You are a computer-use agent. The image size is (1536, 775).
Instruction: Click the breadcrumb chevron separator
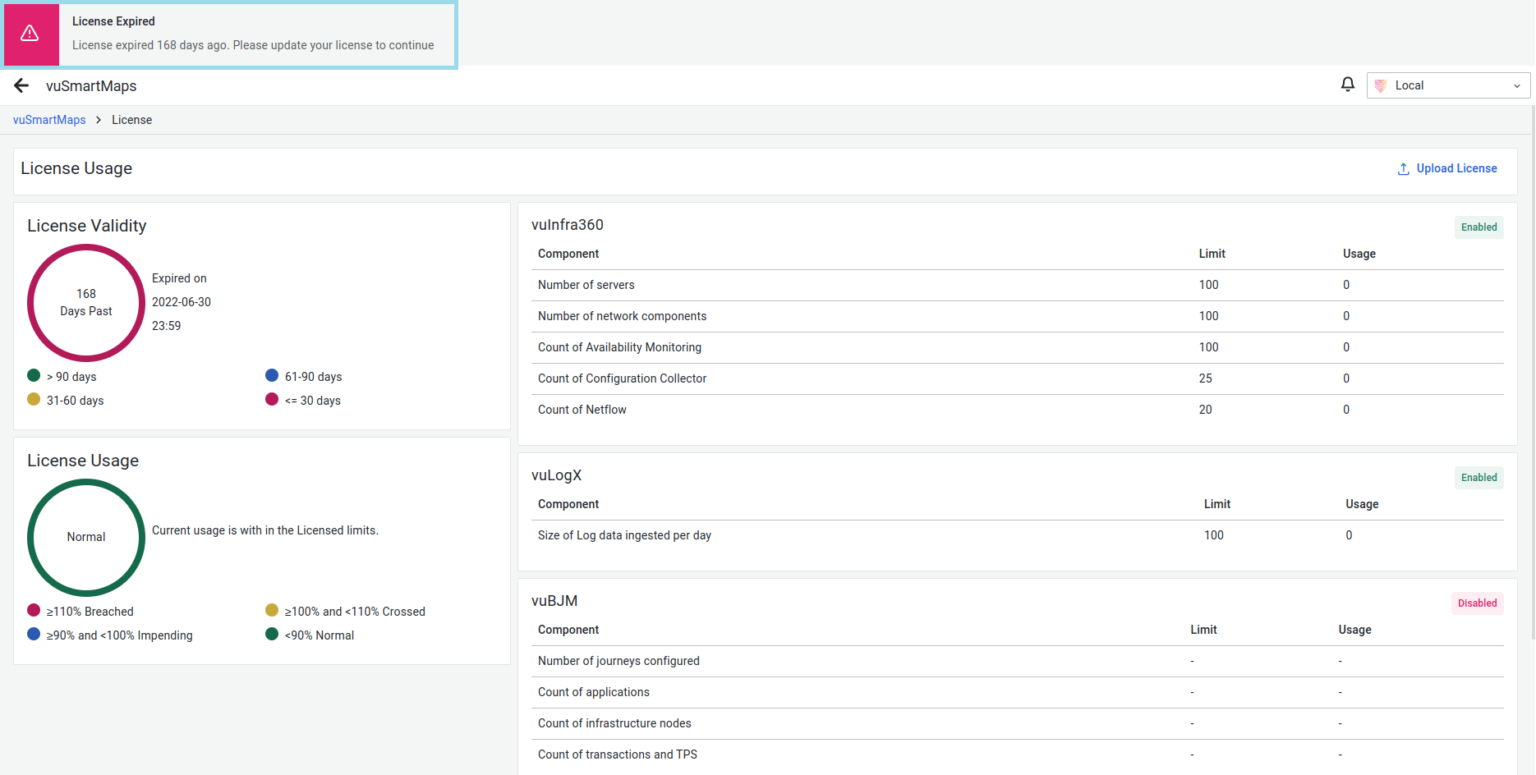(x=99, y=120)
